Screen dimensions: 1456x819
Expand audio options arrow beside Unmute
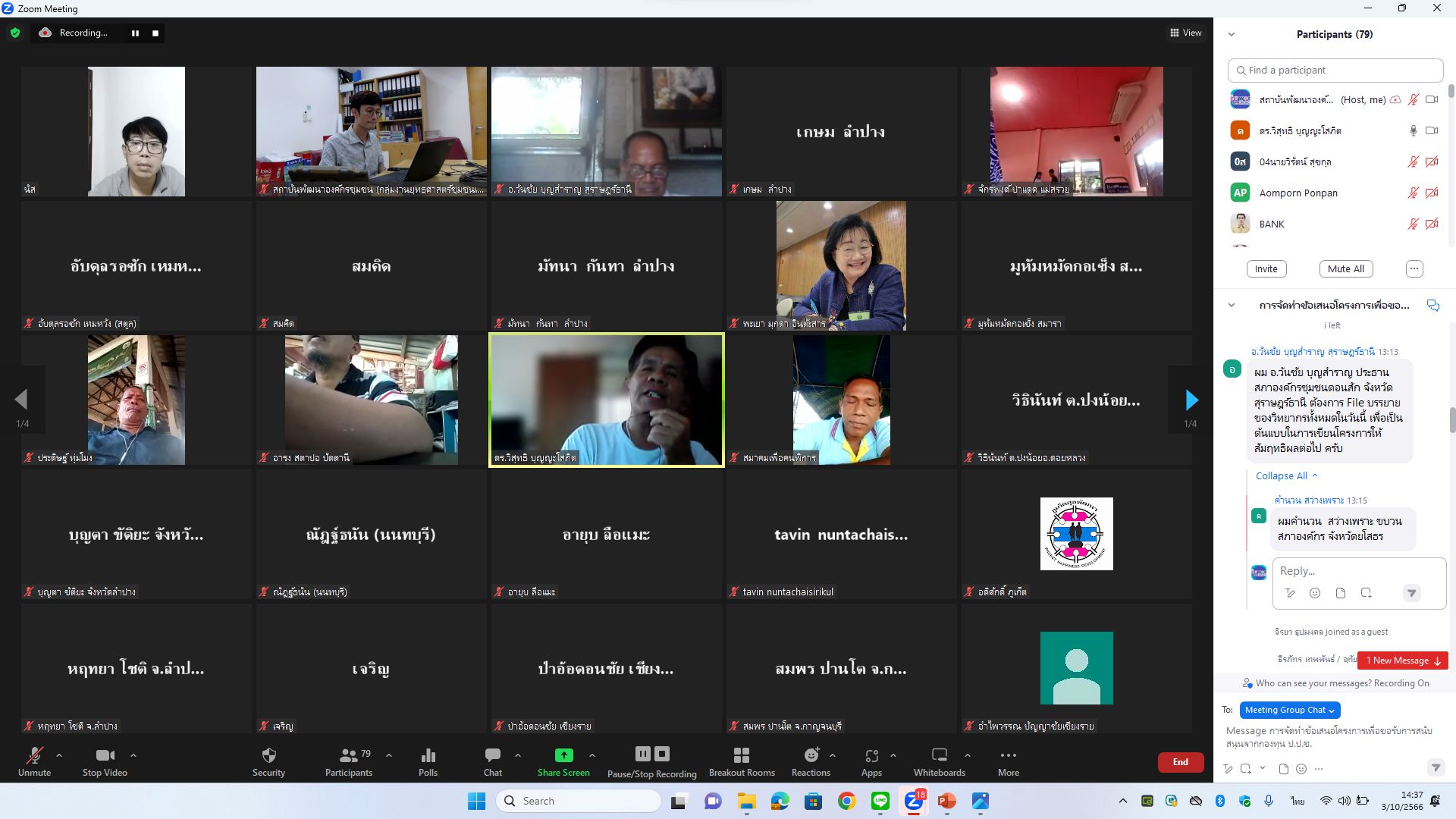coord(59,755)
